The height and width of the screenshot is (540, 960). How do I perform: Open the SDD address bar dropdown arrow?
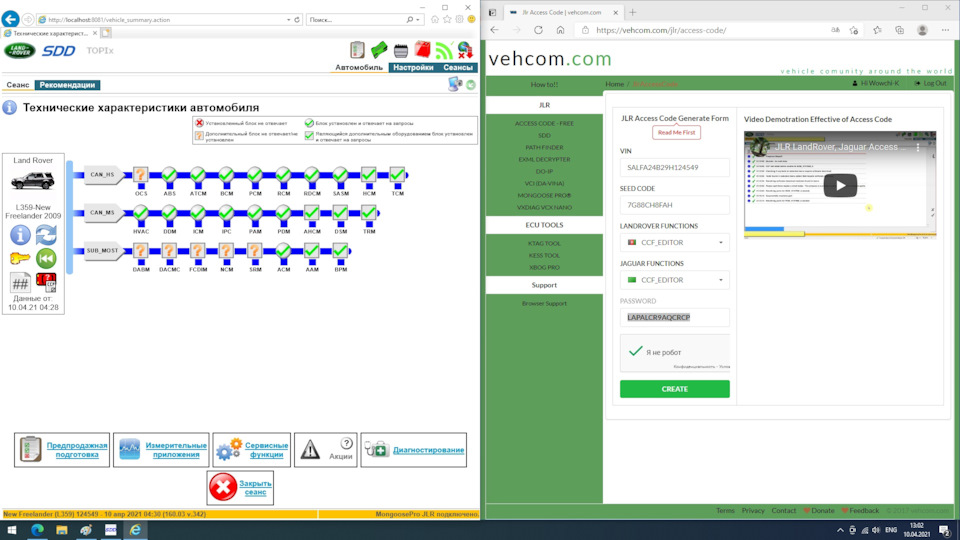coord(288,20)
